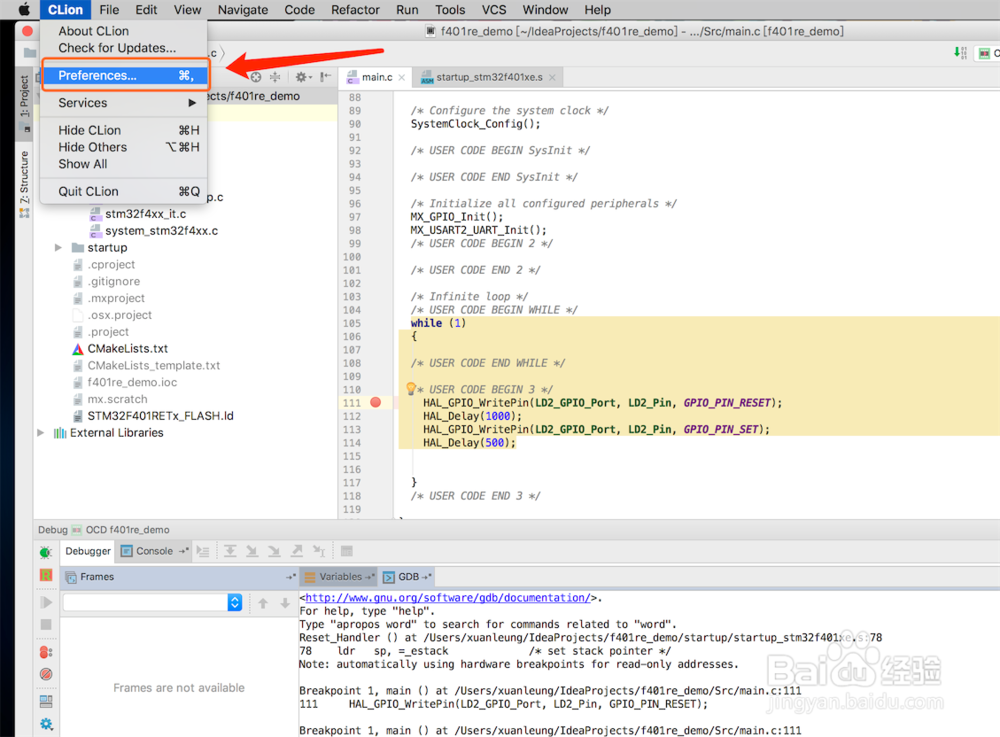Click Force Step Into icon
Viewport: 1000px width, 737px height.
click(274, 551)
